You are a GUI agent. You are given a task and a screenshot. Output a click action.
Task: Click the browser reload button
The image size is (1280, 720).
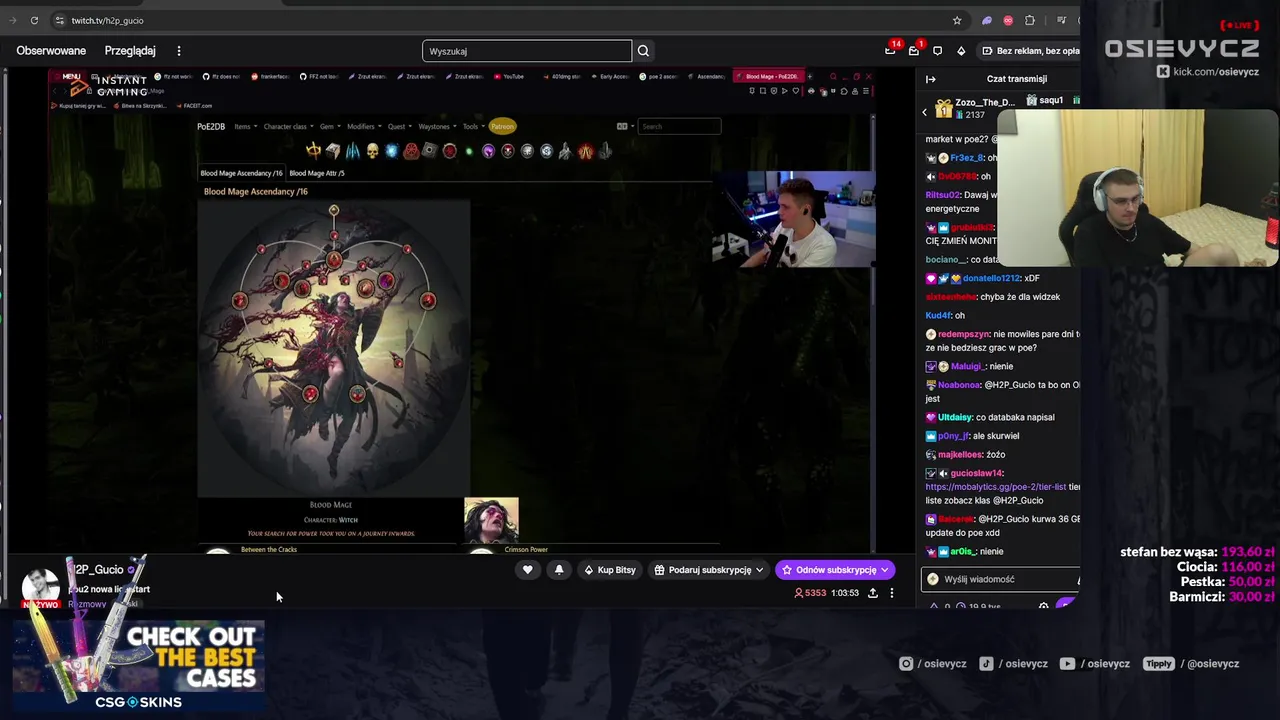(x=34, y=20)
